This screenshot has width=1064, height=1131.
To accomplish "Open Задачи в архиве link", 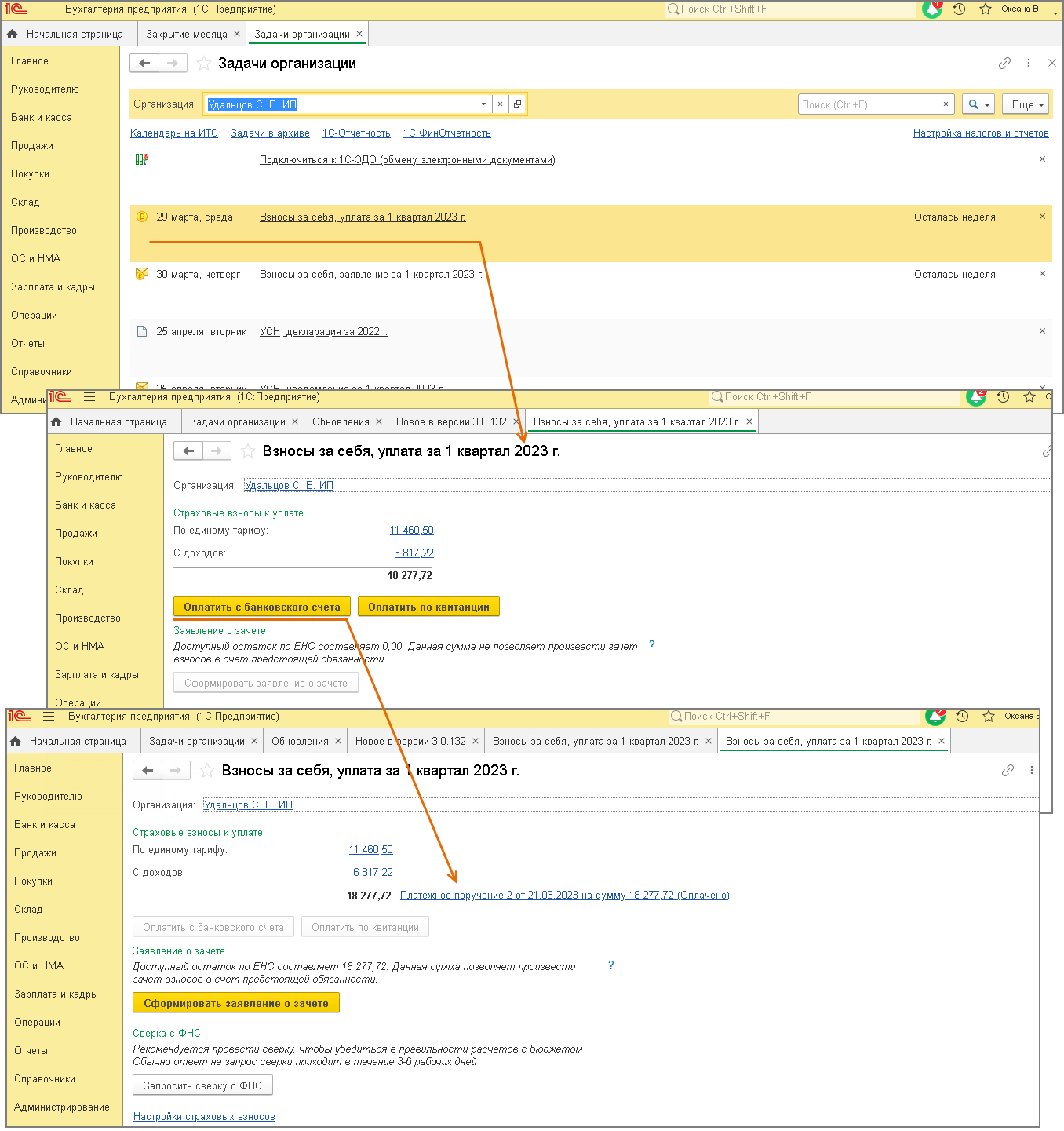I will (x=270, y=133).
